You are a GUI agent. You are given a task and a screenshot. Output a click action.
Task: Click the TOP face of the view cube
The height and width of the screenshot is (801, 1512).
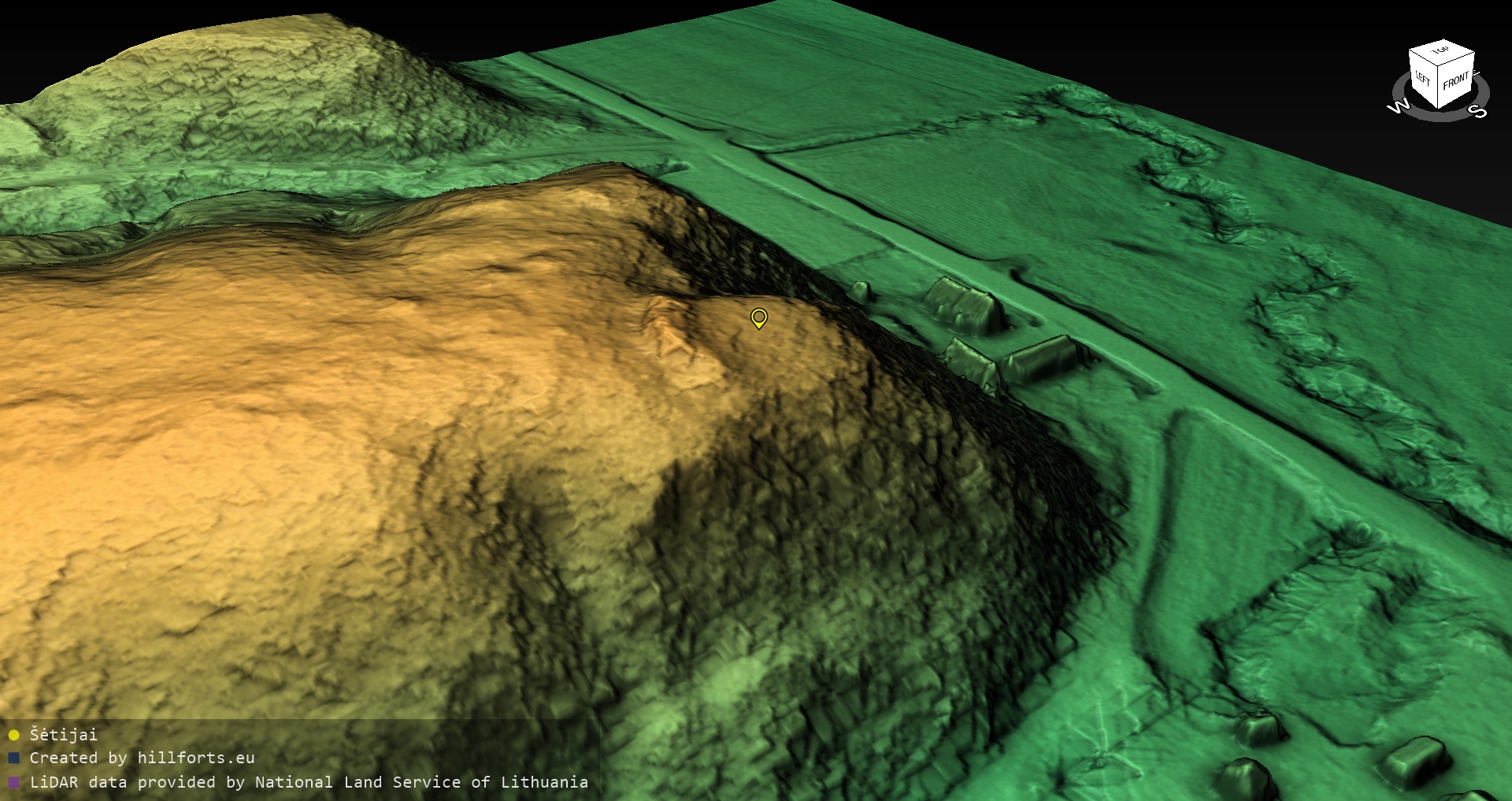click(x=1440, y=52)
